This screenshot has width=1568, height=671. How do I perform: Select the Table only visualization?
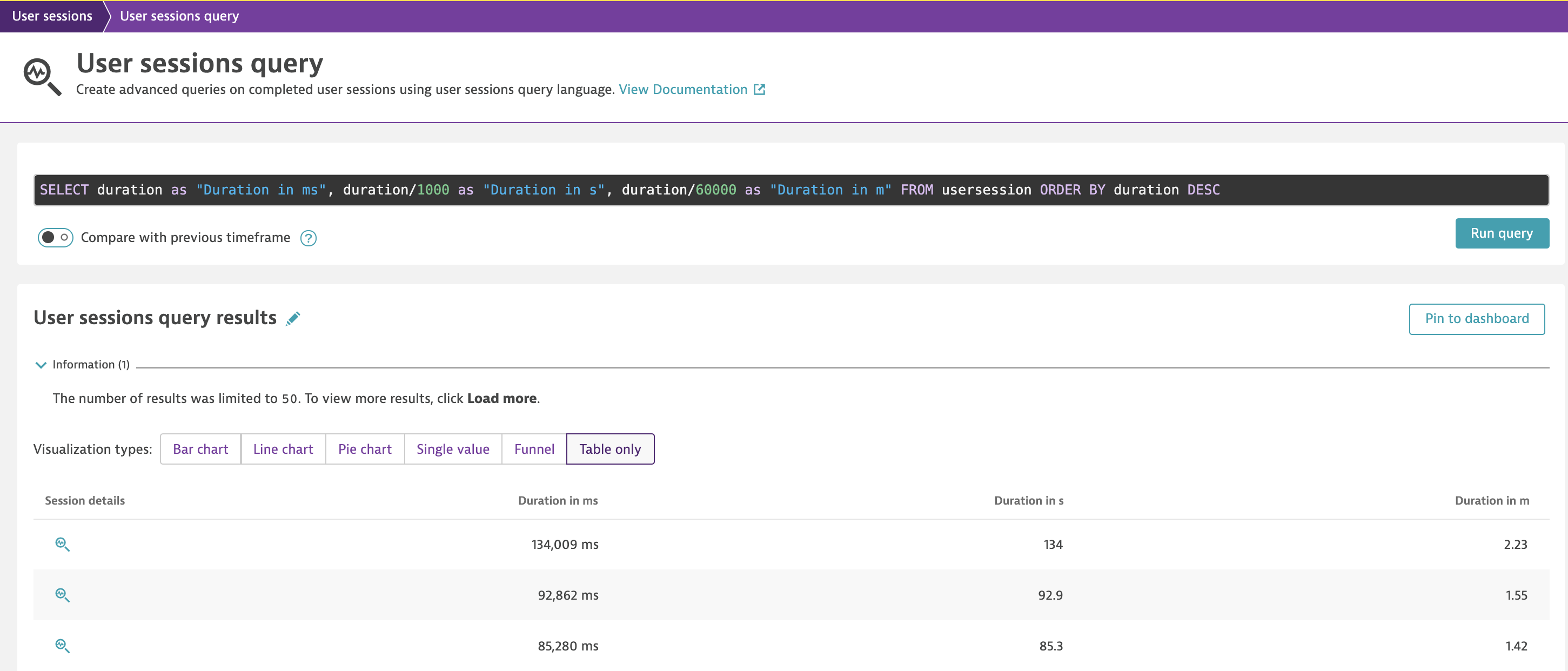tap(610, 449)
